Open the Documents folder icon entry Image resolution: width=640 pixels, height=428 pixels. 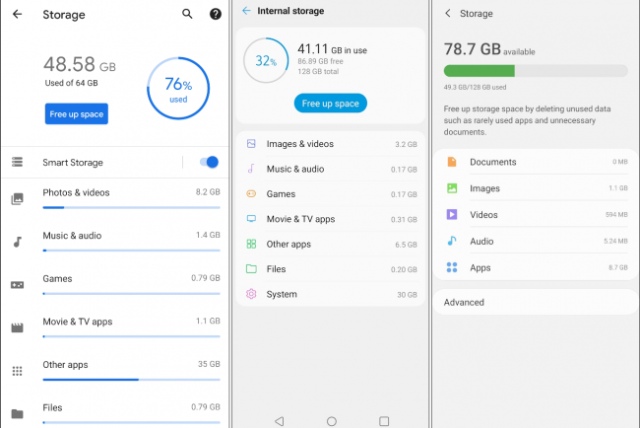(x=452, y=162)
